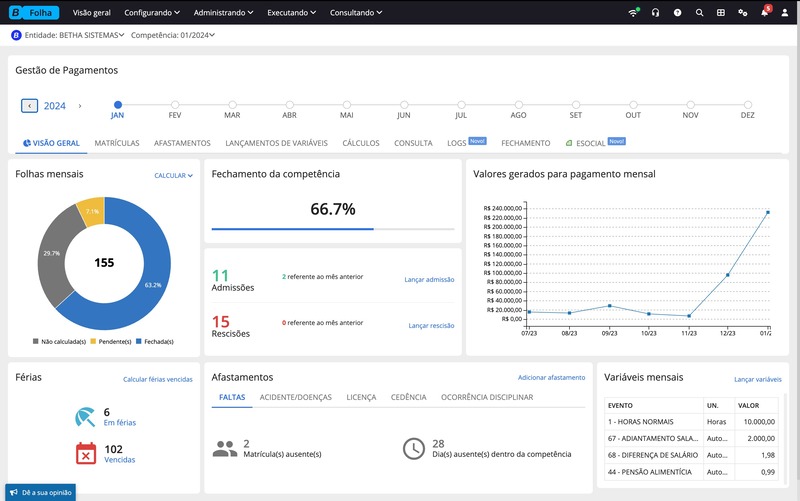Click the headset support icon
The height and width of the screenshot is (501, 800).
pos(655,13)
